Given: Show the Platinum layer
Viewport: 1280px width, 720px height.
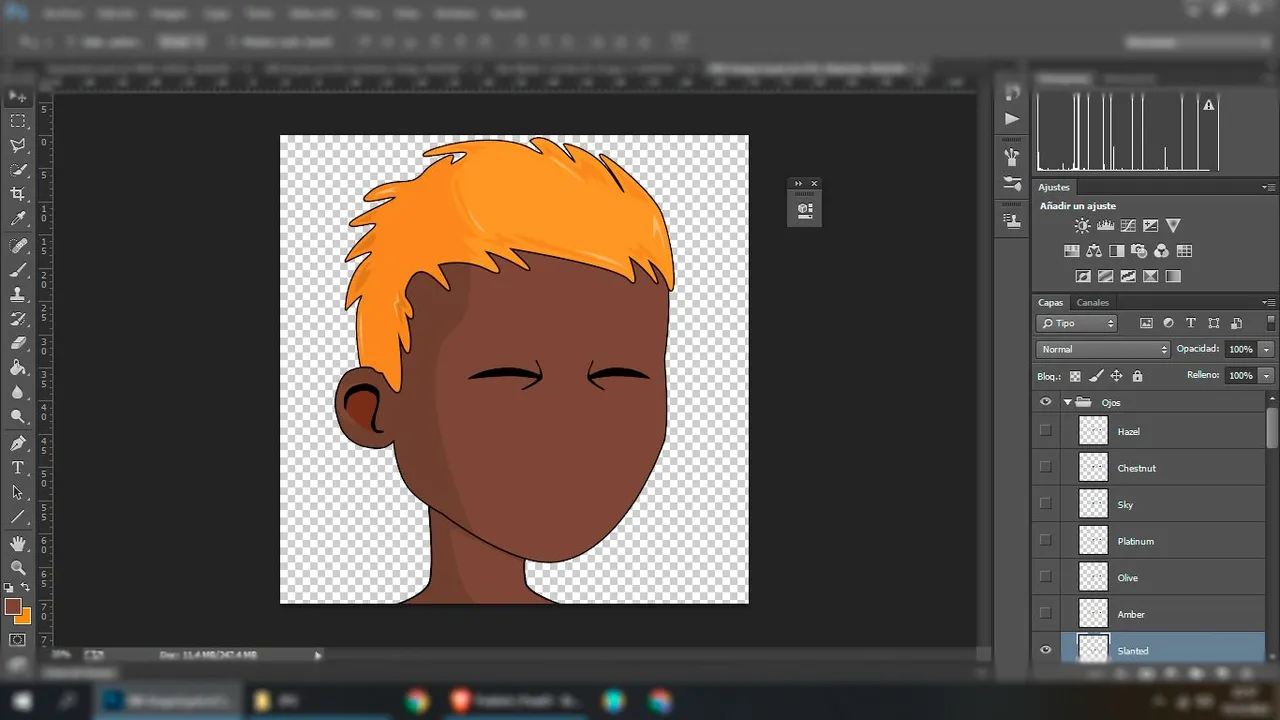Looking at the screenshot, I should tap(1046, 540).
